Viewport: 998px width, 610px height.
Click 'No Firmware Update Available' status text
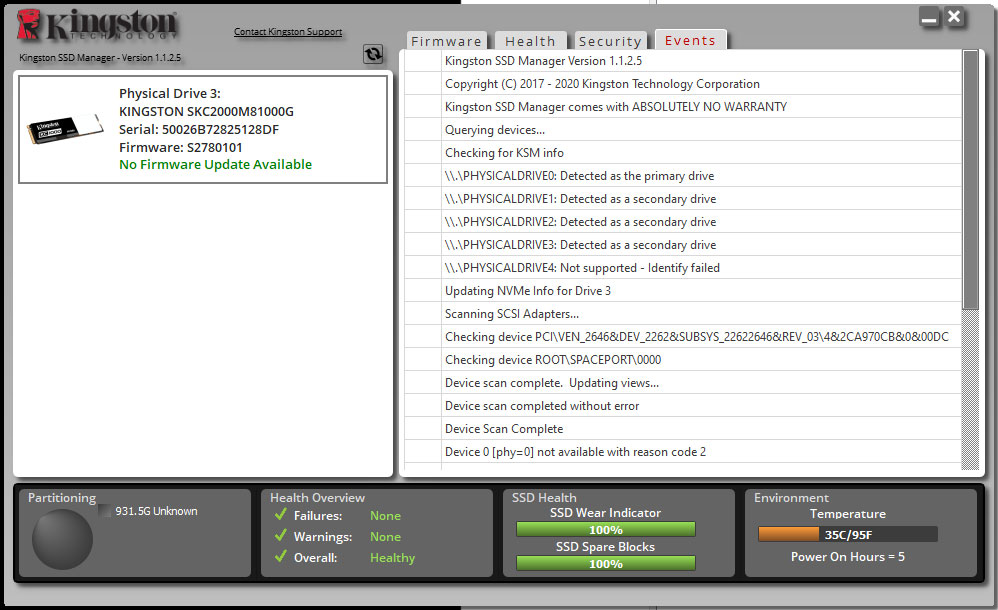click(x=215, y=164)
